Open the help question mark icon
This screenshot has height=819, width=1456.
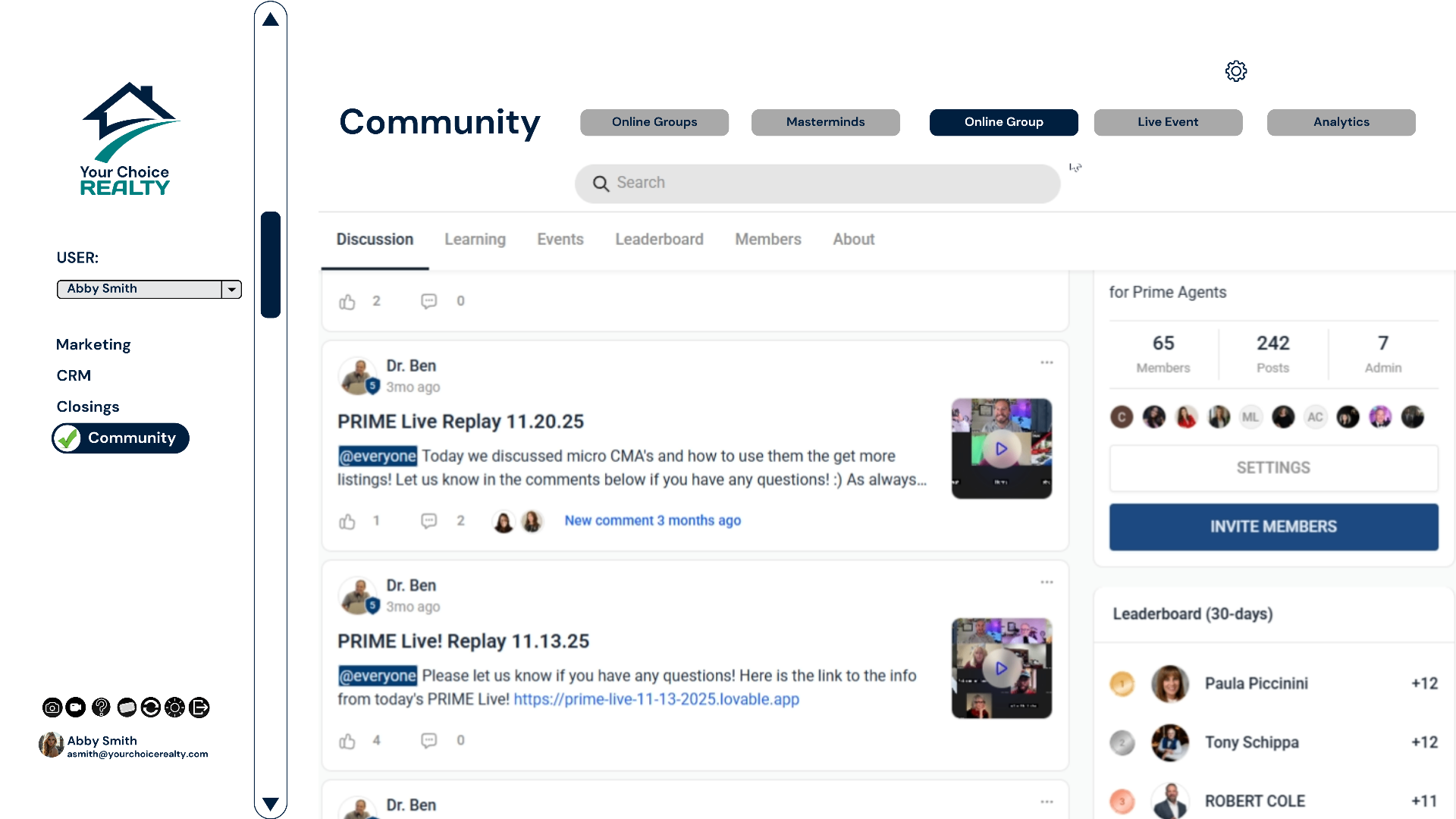click(x=101, y=708)
